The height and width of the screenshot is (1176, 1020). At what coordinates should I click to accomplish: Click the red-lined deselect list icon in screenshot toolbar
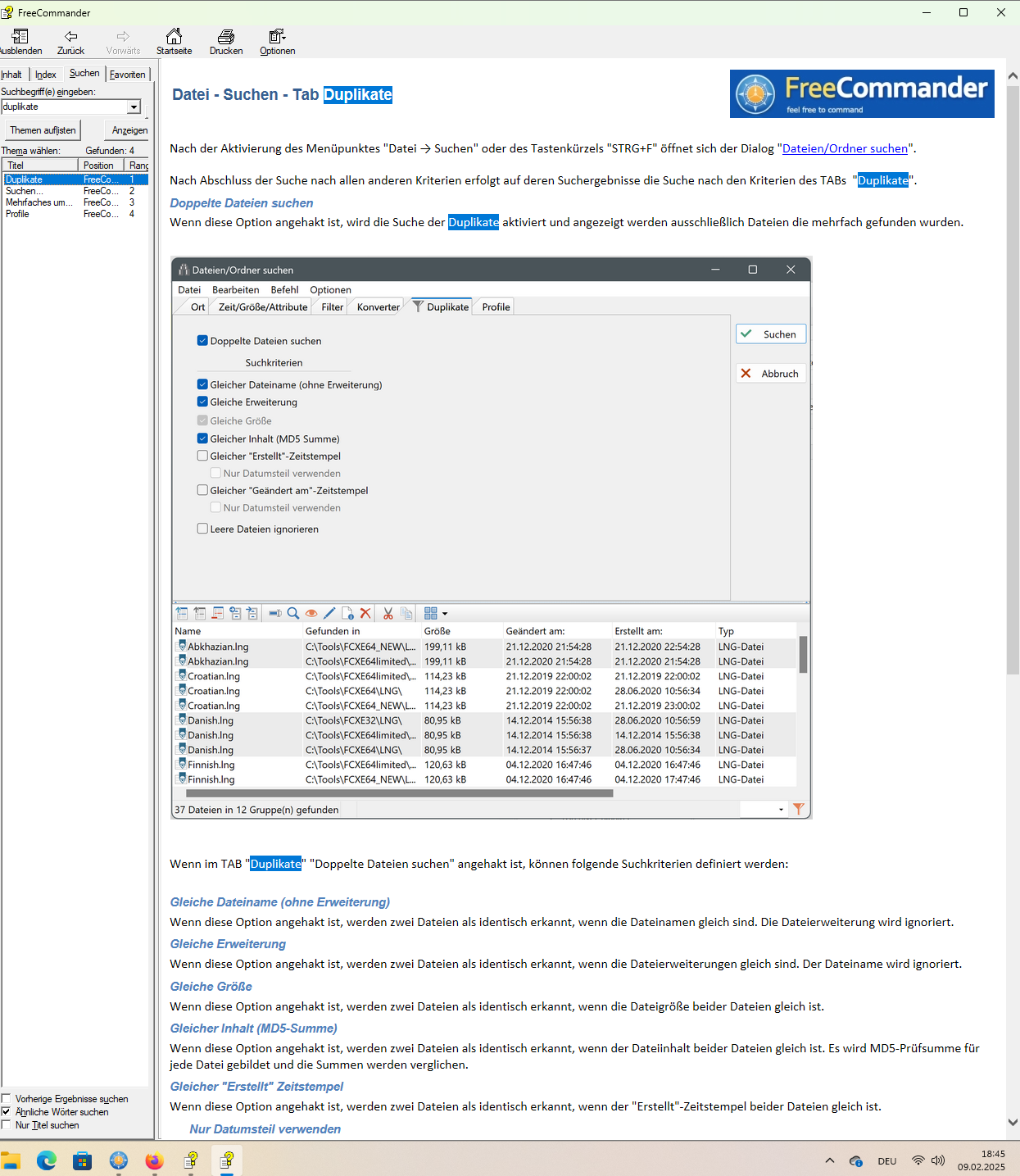point(218,613)
